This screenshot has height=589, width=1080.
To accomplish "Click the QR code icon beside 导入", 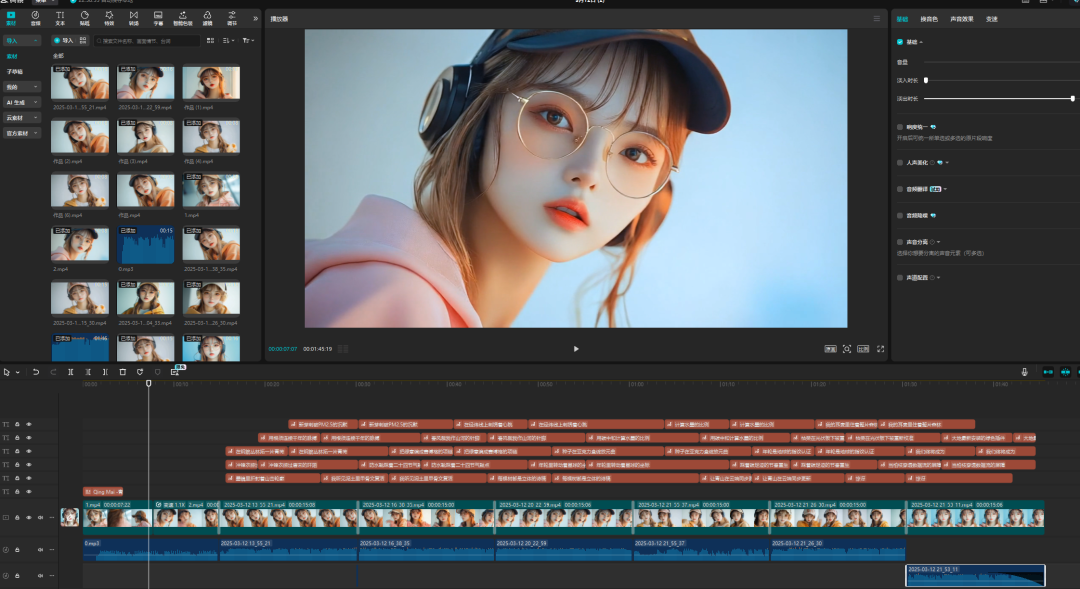I will (83, 41).
